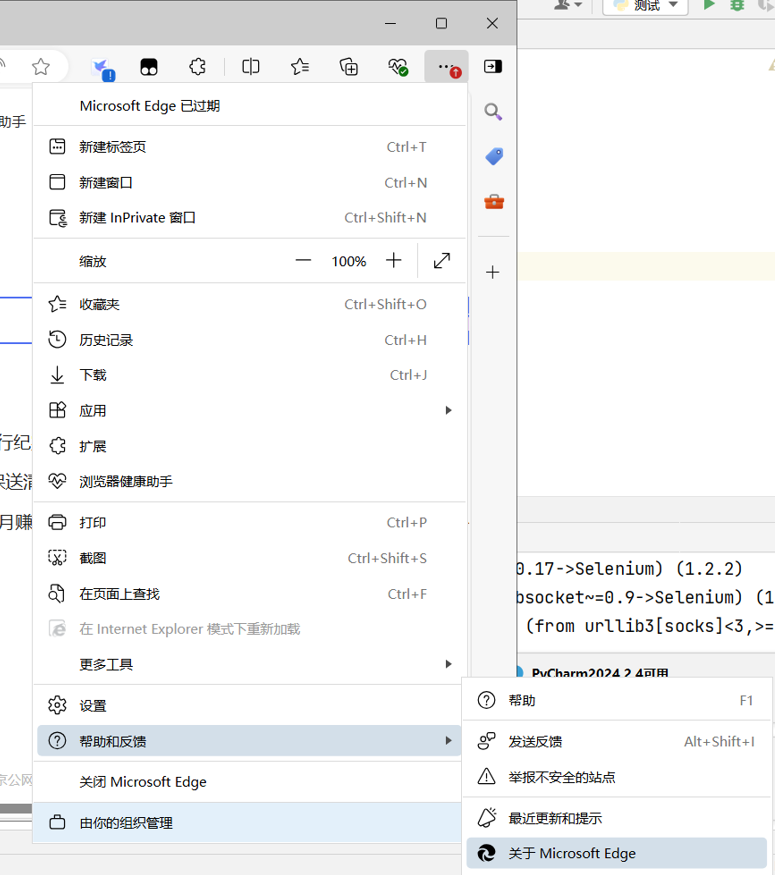Open 帮助 in the submenu

point(617,700)
